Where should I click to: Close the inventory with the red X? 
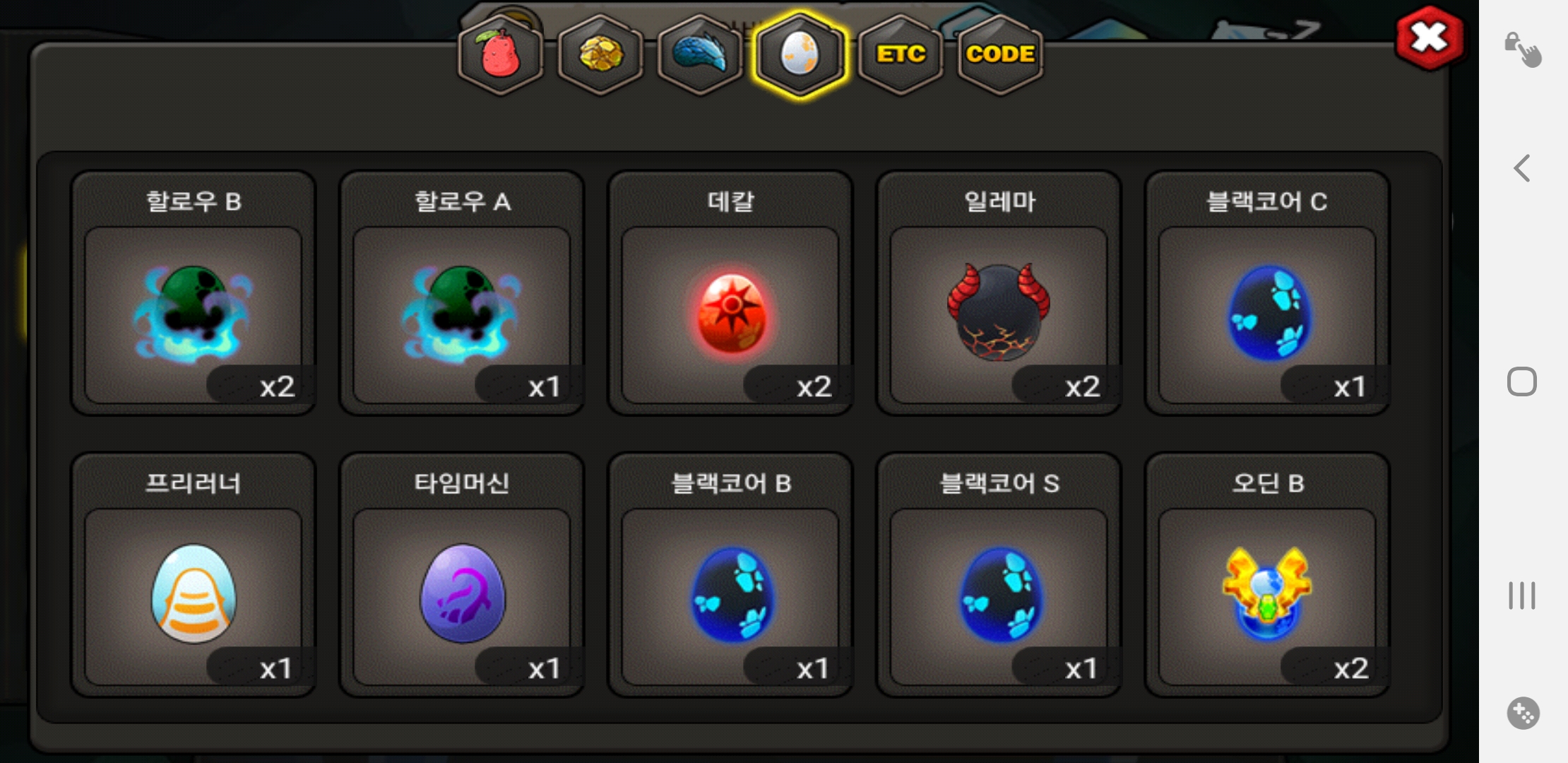(x=1430, y=38)
